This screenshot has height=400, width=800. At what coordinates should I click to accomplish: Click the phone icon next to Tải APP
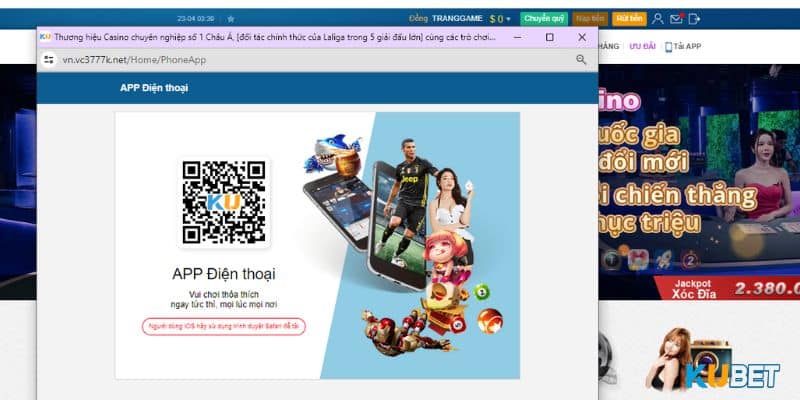coord(668,46)
